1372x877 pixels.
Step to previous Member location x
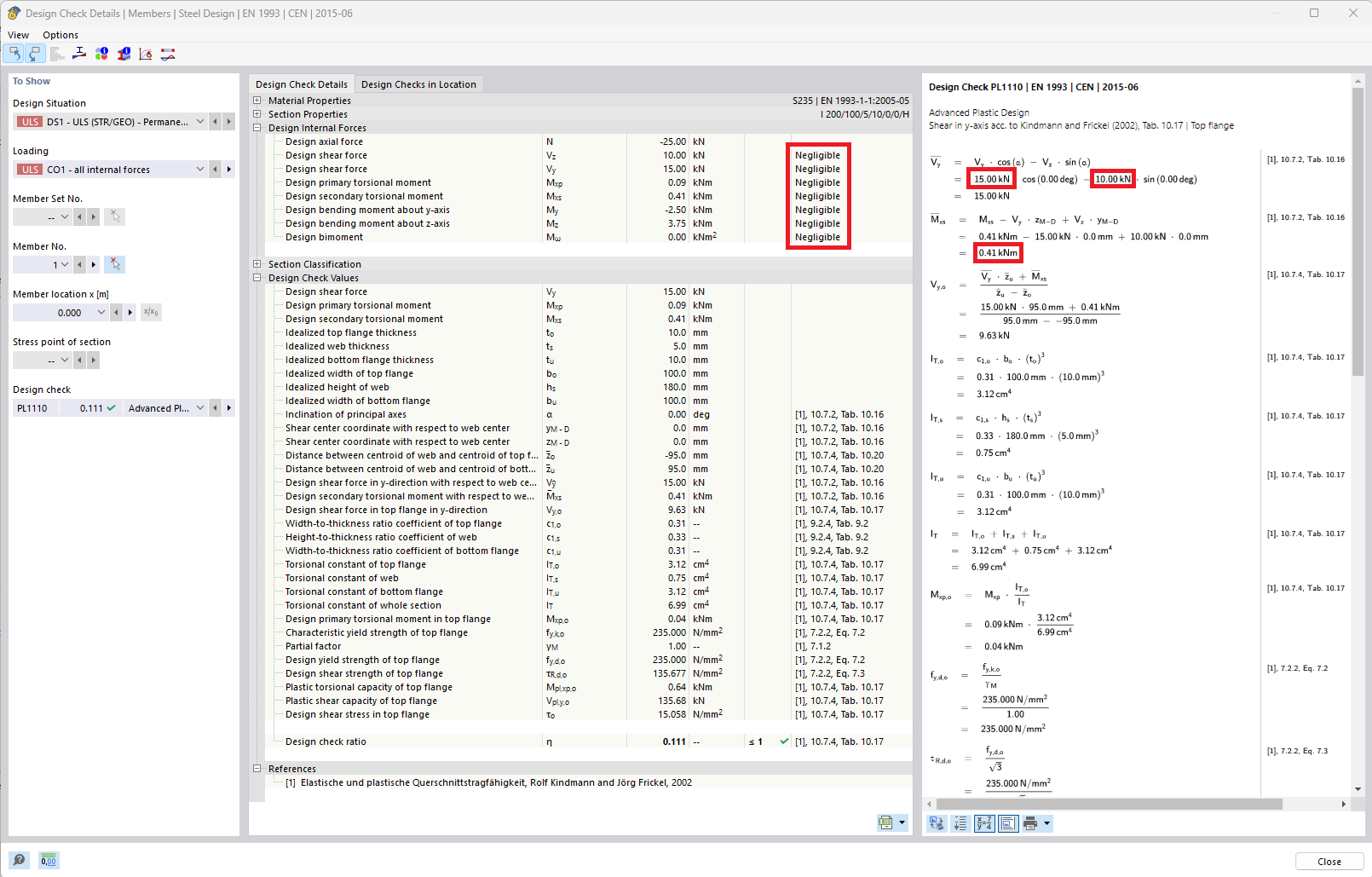(116, 313)
